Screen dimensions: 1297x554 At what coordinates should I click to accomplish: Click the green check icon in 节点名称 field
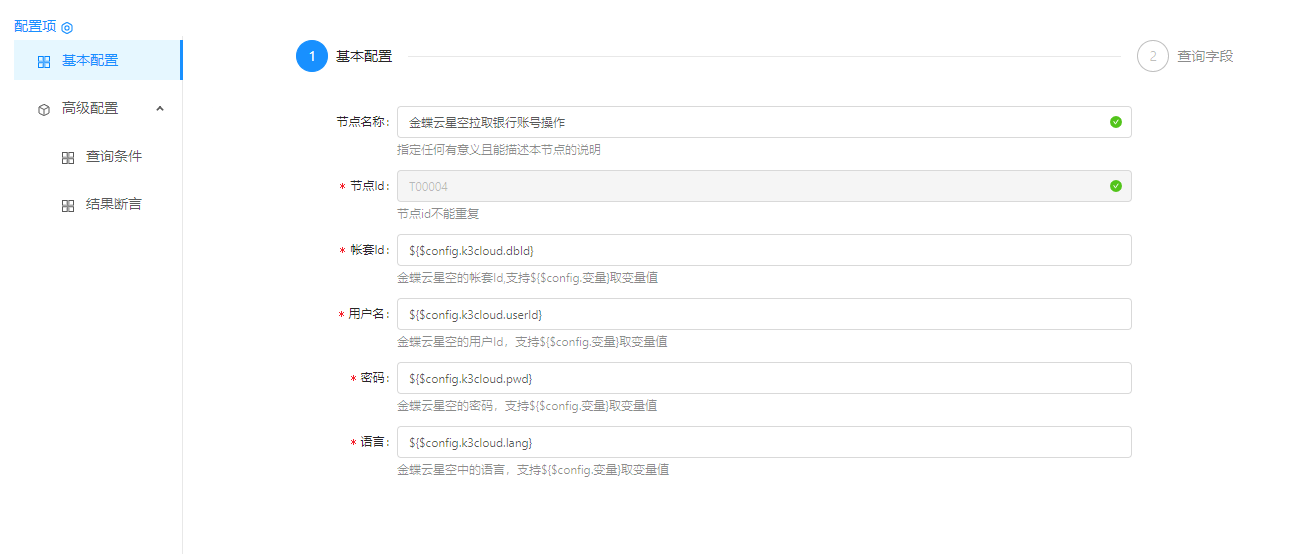[1115, 122]
